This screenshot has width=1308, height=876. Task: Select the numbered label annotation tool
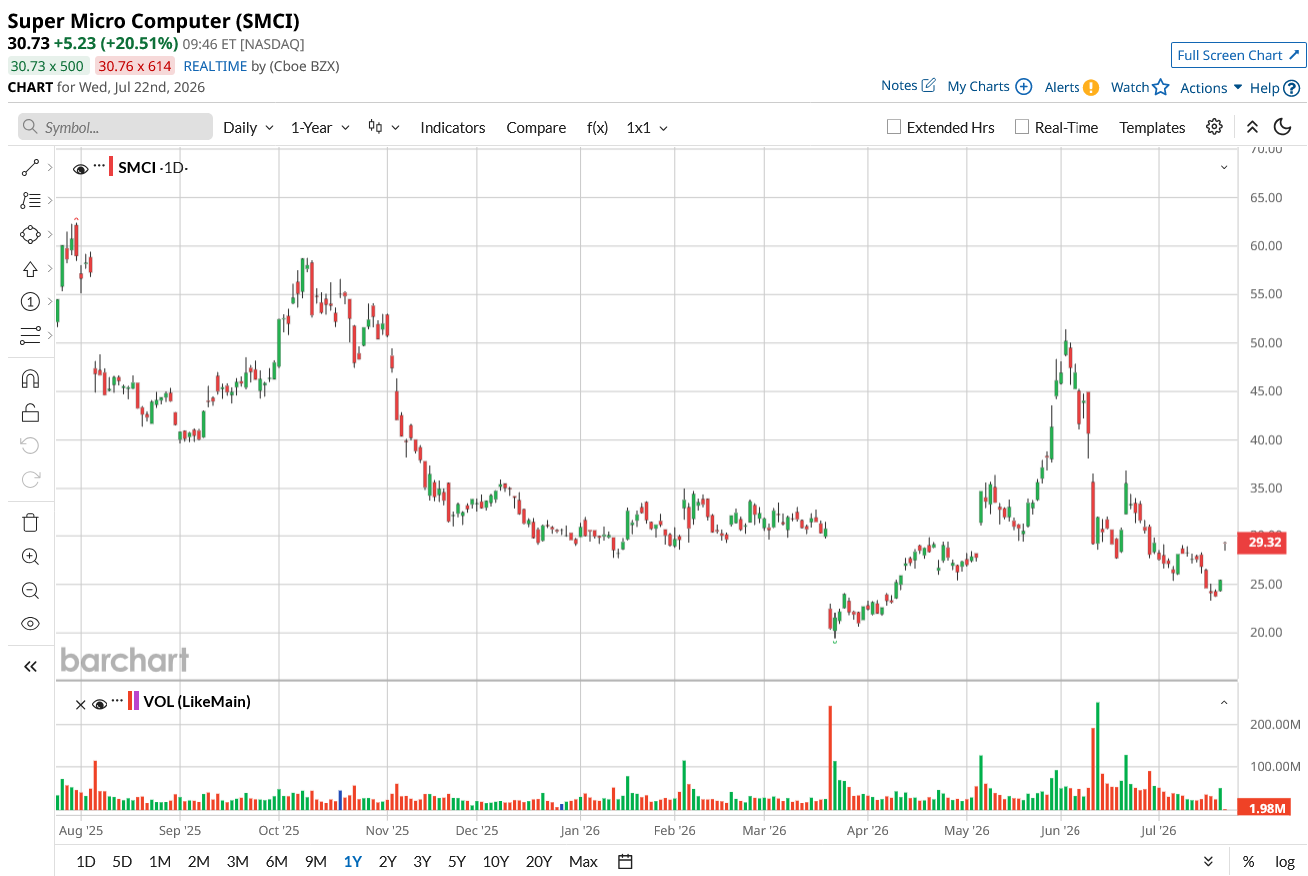(x=30, y=302)
